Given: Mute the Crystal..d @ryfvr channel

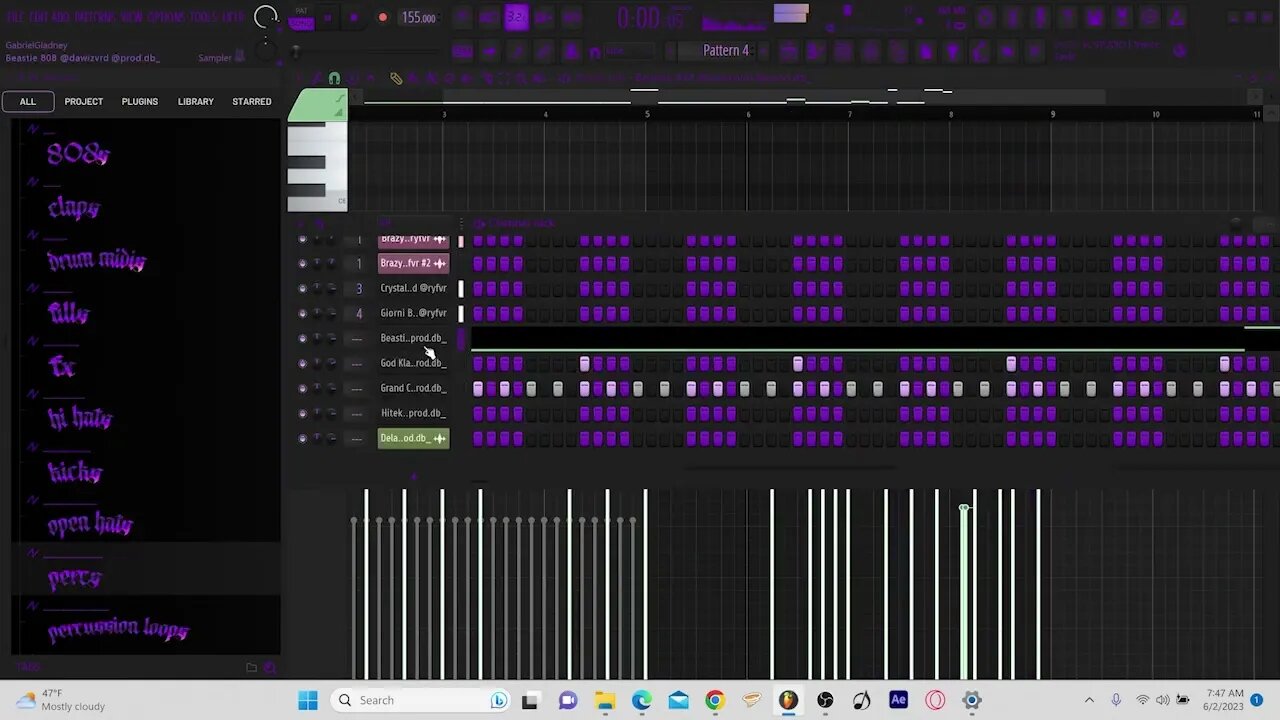Looking at the screenshot, I should [x=302, y=288].
